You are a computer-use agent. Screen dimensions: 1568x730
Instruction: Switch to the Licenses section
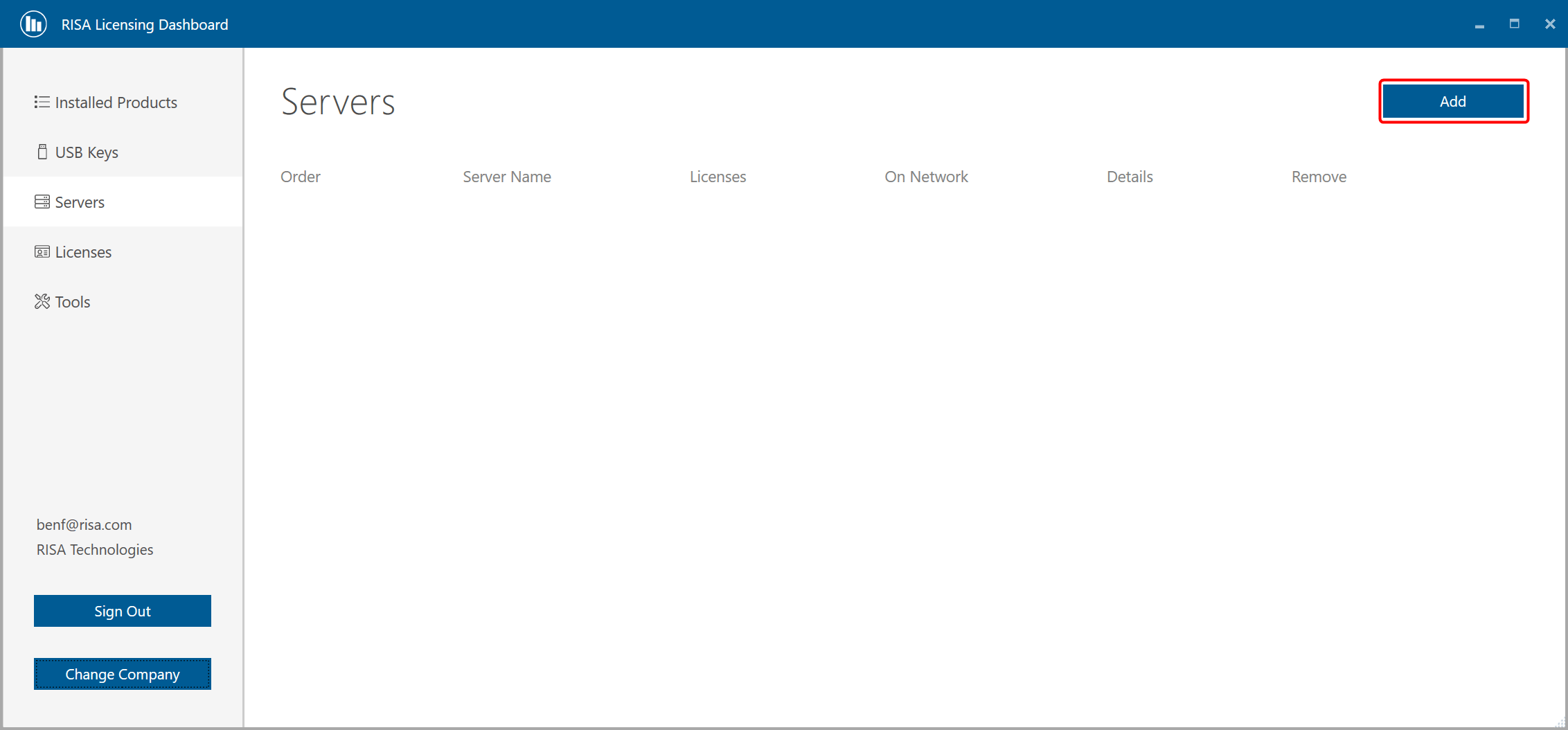coord(83,251)
